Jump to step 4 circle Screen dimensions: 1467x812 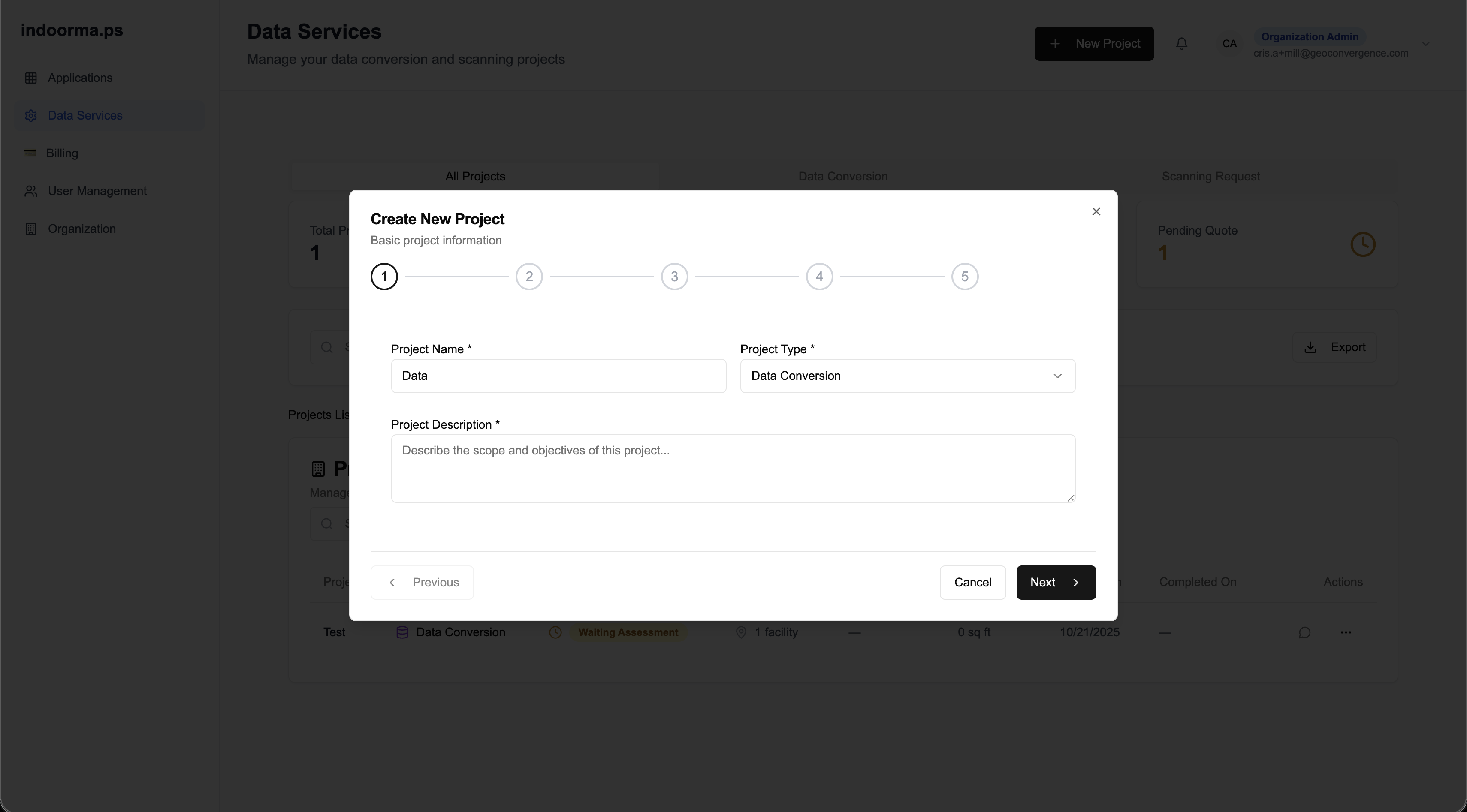[819, 277]
